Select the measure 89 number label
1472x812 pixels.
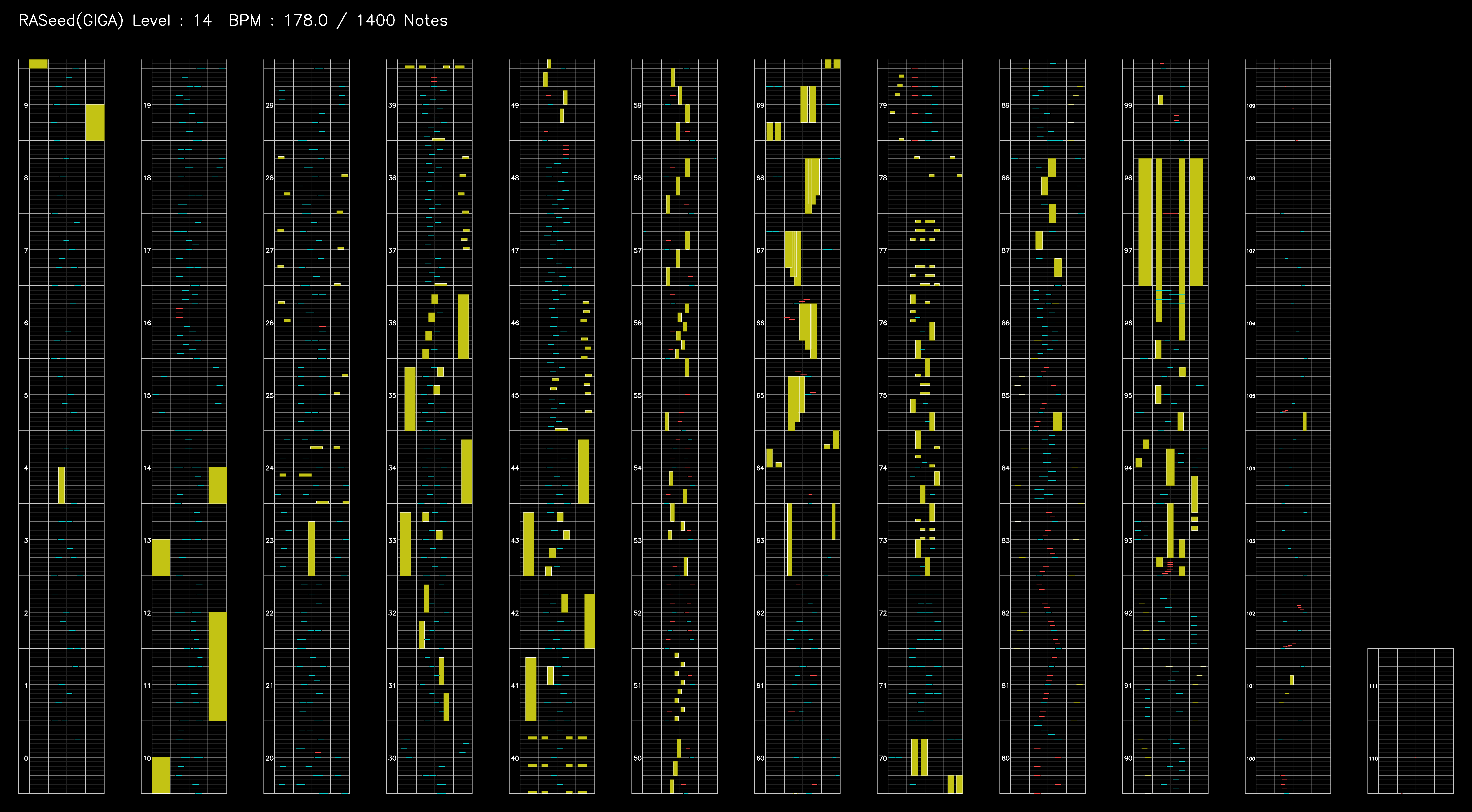click(x=1005, y=105)
